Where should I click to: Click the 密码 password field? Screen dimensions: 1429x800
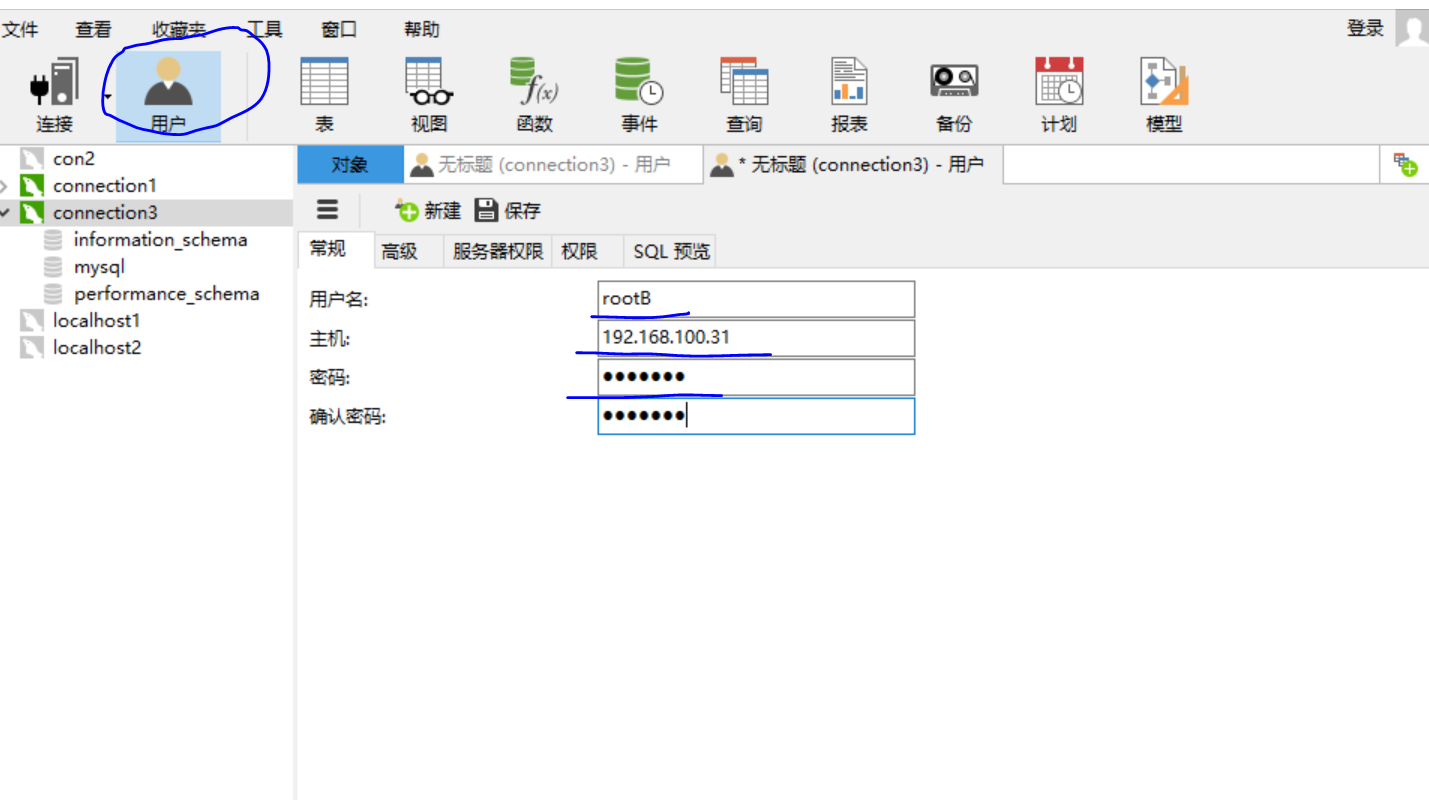pyautogui.click(x=756, y=377)
